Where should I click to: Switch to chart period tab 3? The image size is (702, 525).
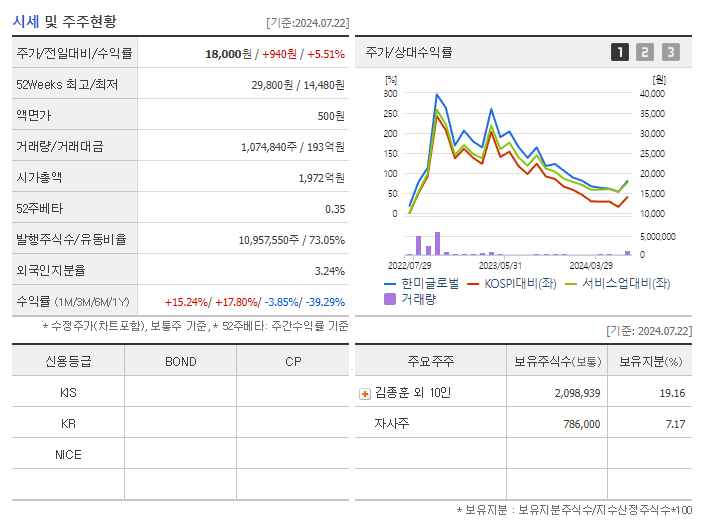(671, 52)
